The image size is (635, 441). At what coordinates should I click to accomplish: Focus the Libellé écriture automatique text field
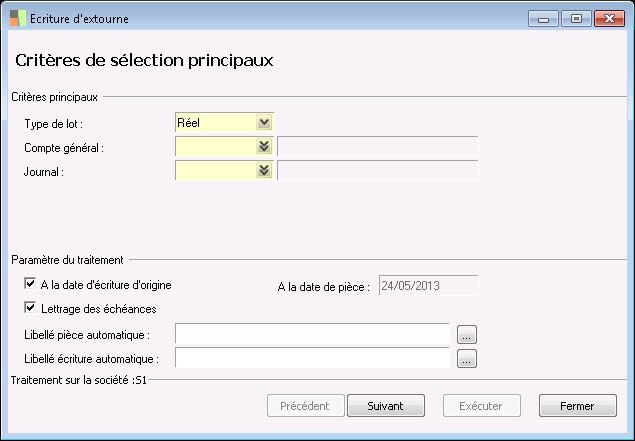[312, 358]
